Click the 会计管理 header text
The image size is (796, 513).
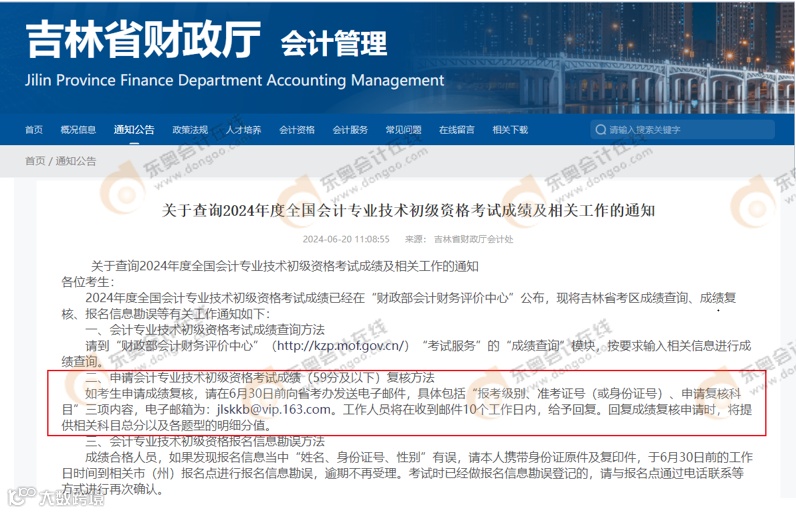pos(334,43)
